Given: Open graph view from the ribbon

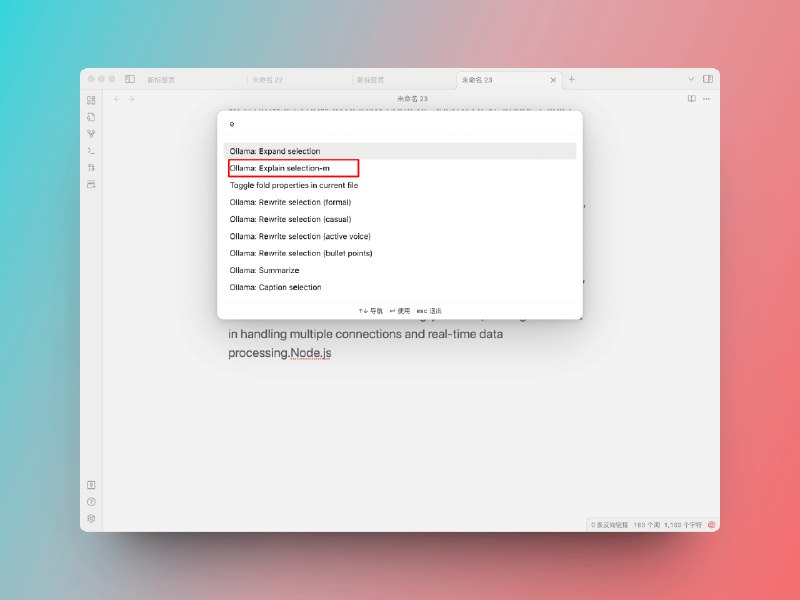Looking at the screenshot, I should (91, 134).
